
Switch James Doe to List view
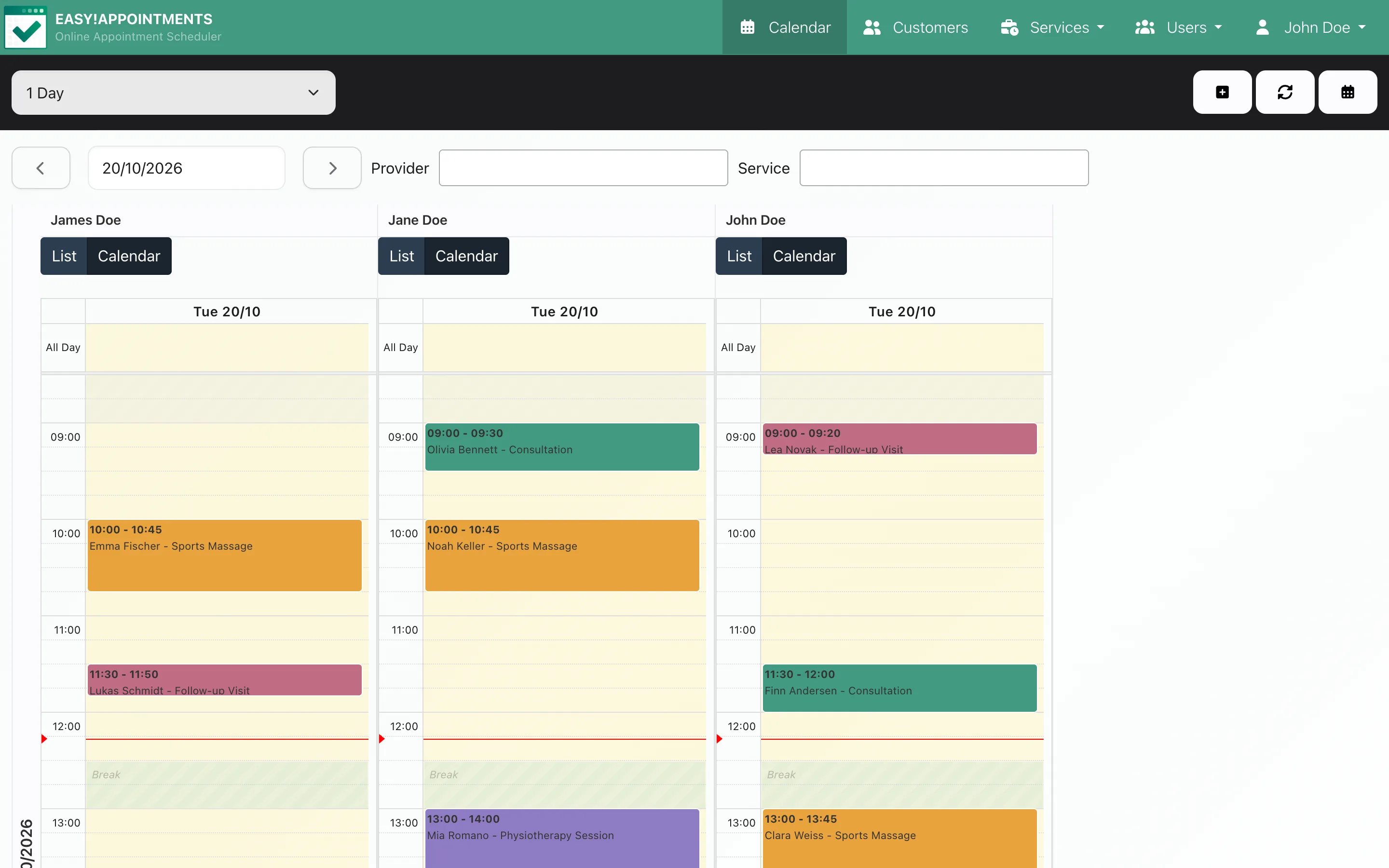[64, 256]
